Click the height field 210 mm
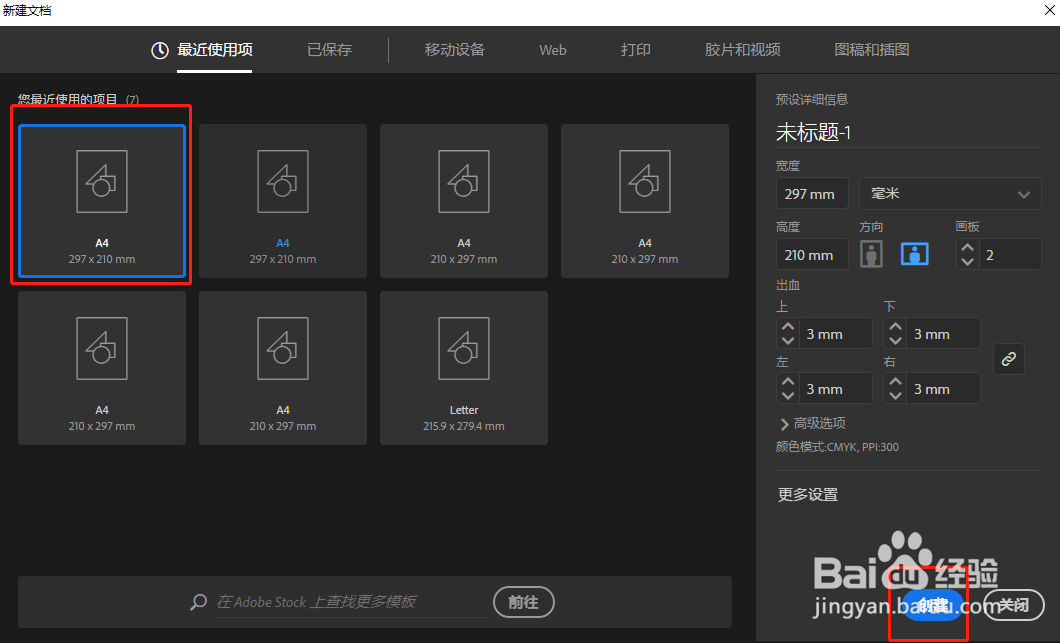1060x643 pixels. pos(812,255)
